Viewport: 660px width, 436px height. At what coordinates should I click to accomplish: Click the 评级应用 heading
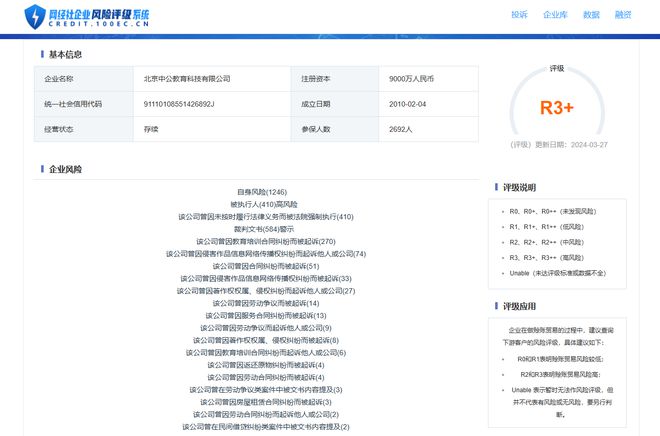pyautogui.click(x=519, y=306)
